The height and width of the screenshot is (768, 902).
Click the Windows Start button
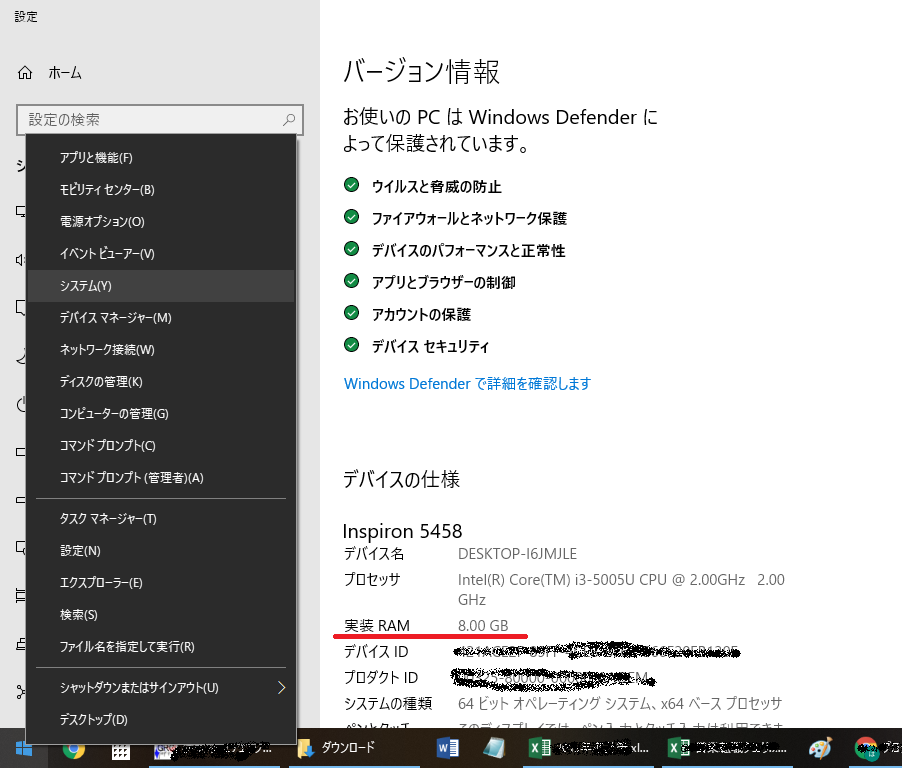24,748
